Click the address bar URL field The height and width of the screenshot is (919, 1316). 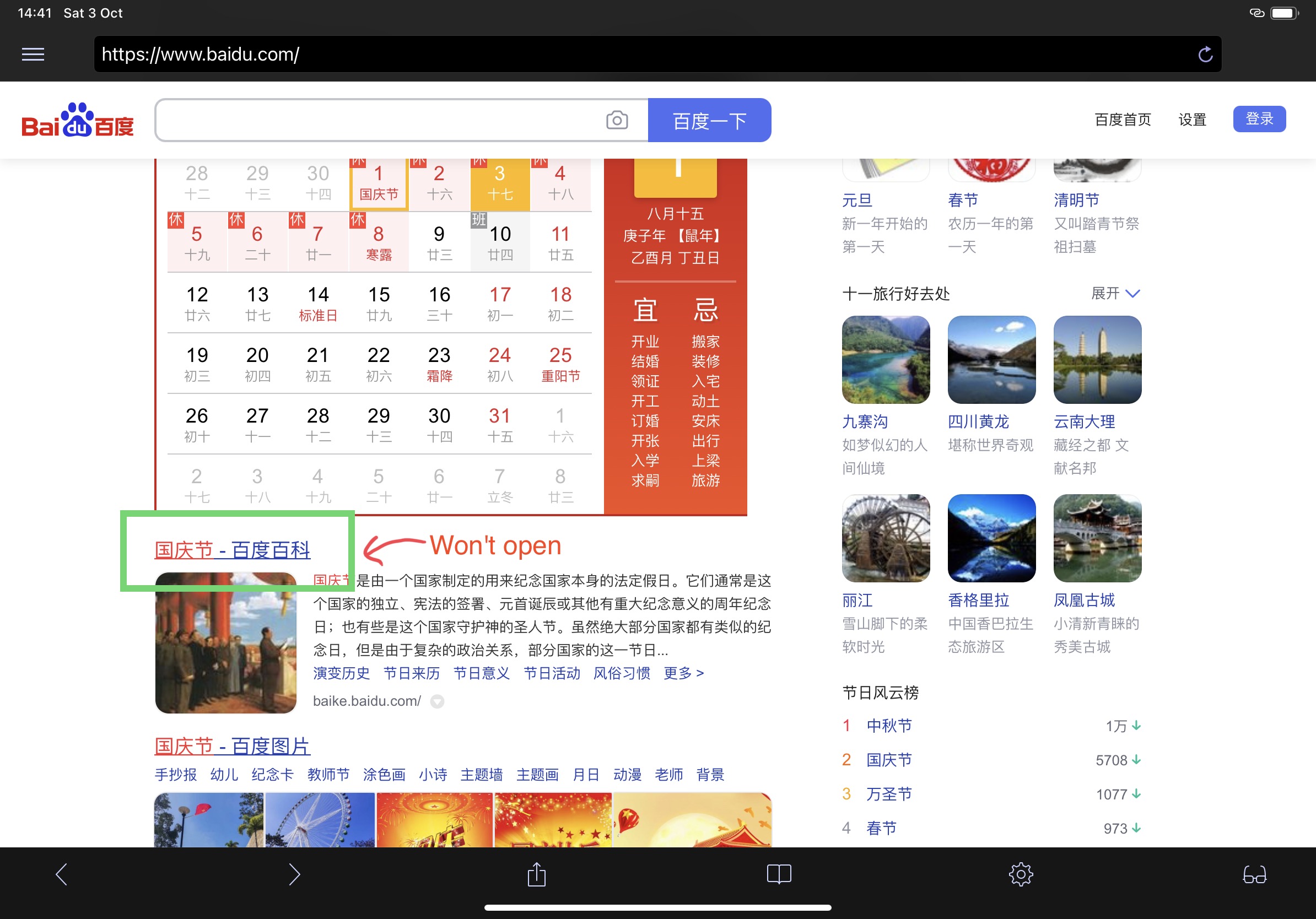657,55
